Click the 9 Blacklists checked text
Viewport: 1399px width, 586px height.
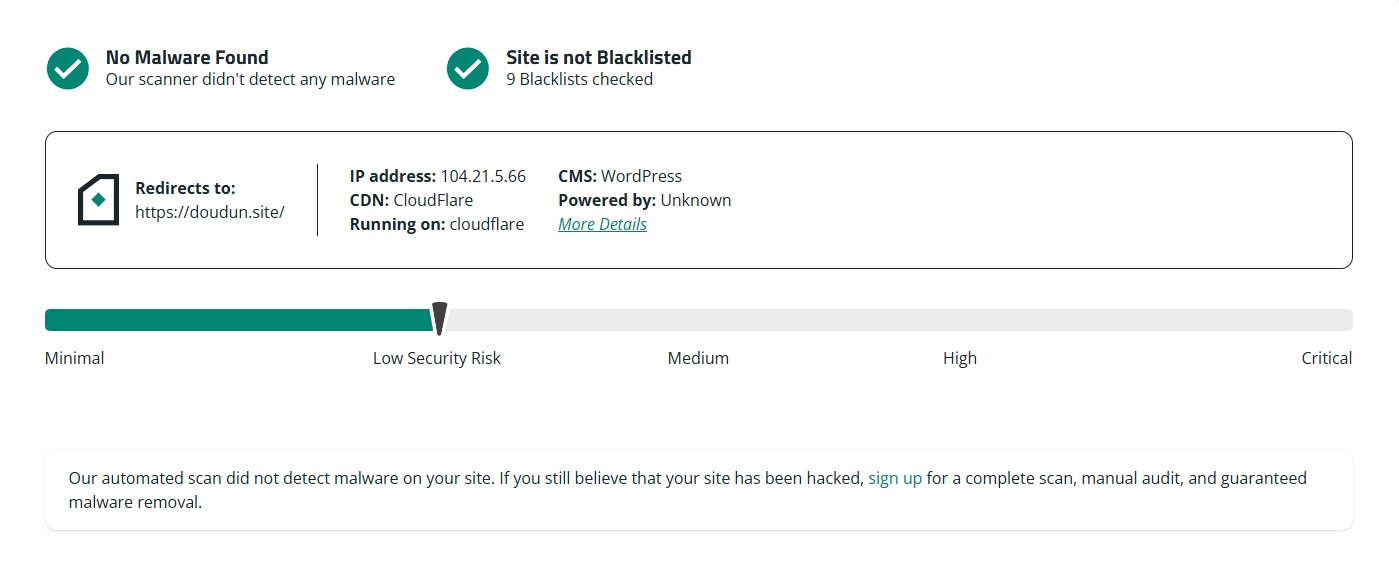pos(579,79)
